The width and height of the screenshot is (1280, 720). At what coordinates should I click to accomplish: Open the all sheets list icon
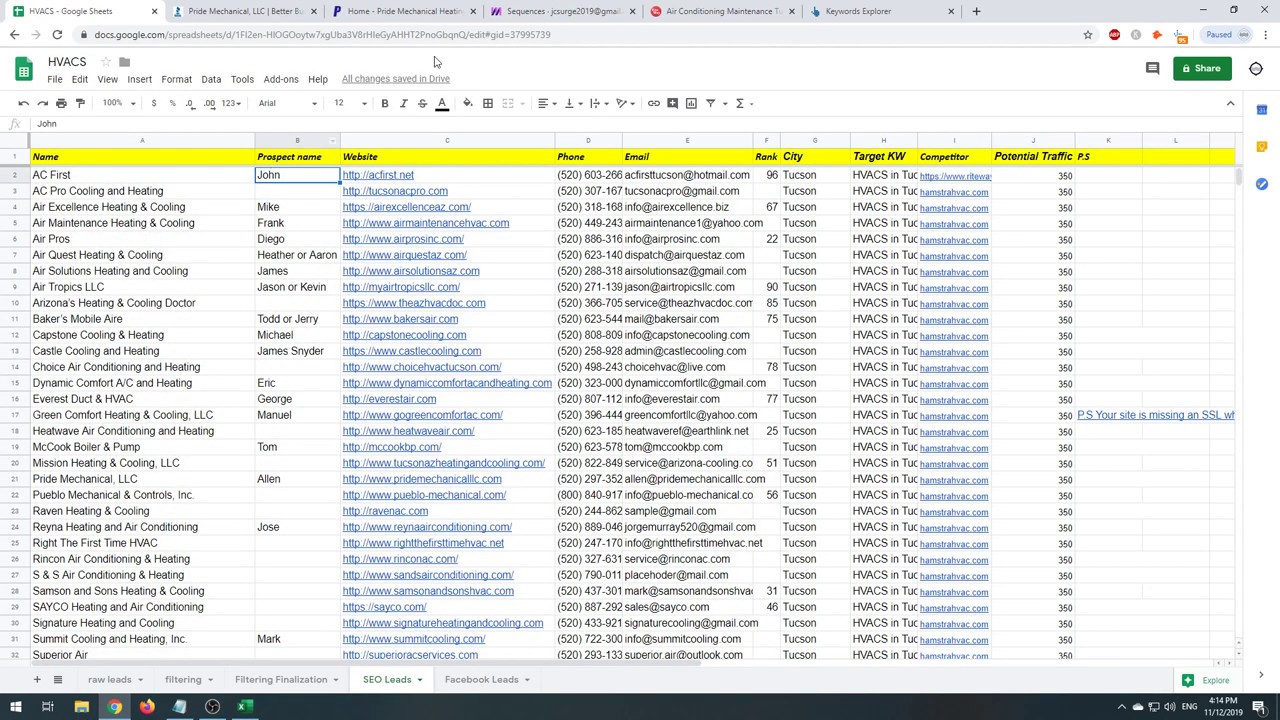(x=58, y=680)
